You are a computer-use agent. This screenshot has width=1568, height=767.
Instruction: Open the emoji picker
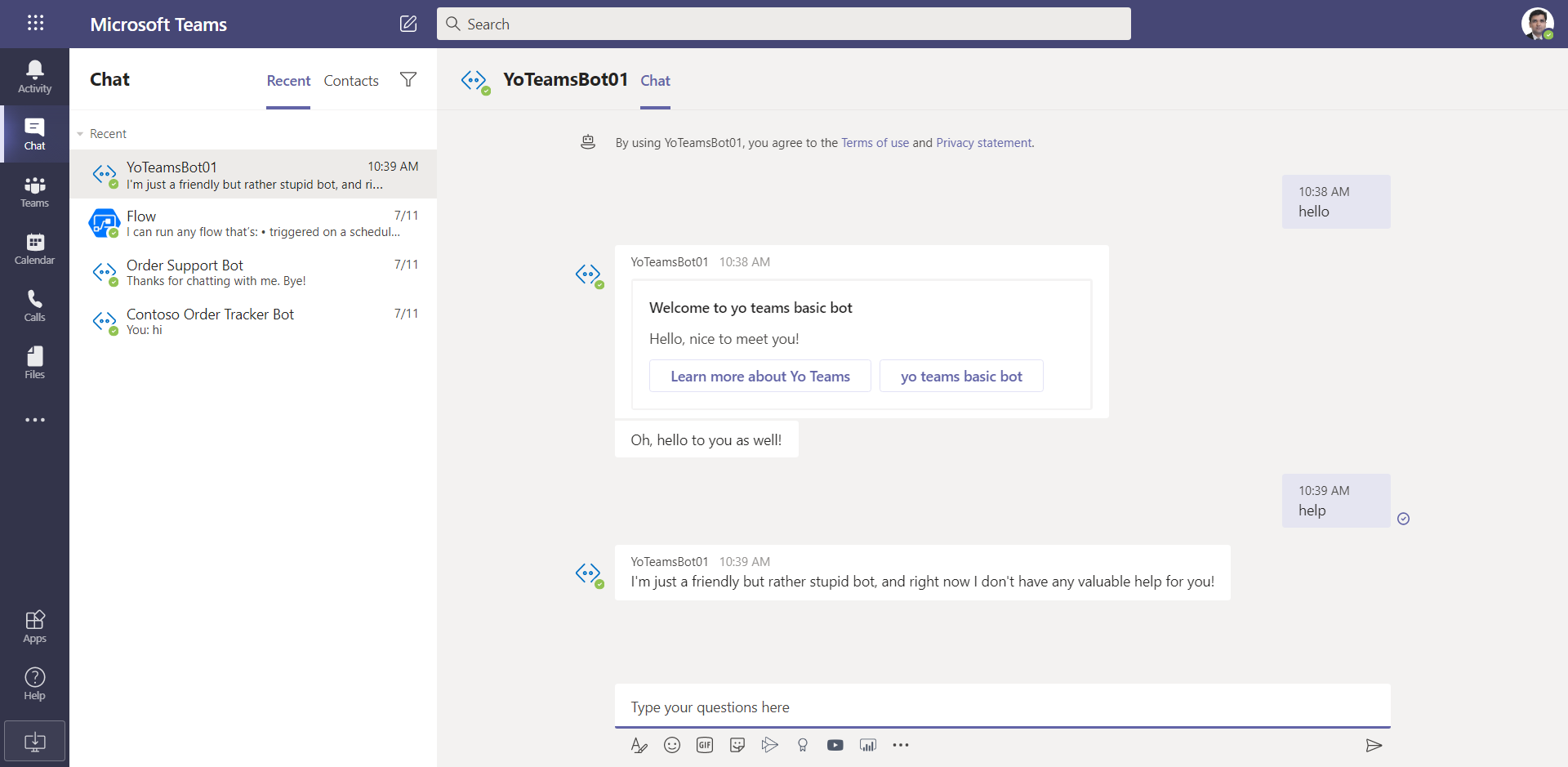coord(672,745)
